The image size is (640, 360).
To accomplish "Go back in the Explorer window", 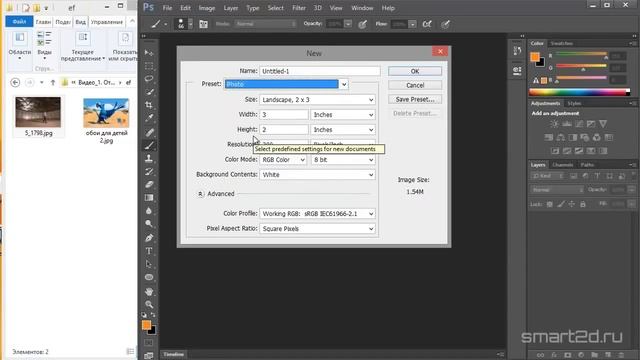I will point(15,82).
